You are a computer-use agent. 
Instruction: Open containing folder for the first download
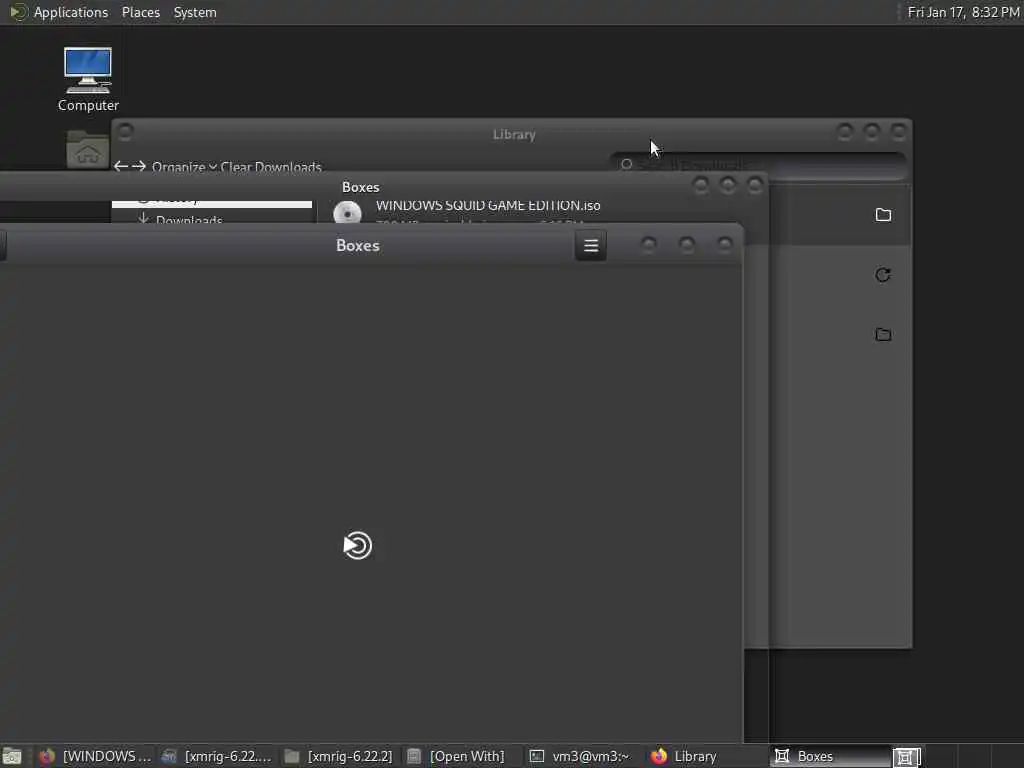883,215
